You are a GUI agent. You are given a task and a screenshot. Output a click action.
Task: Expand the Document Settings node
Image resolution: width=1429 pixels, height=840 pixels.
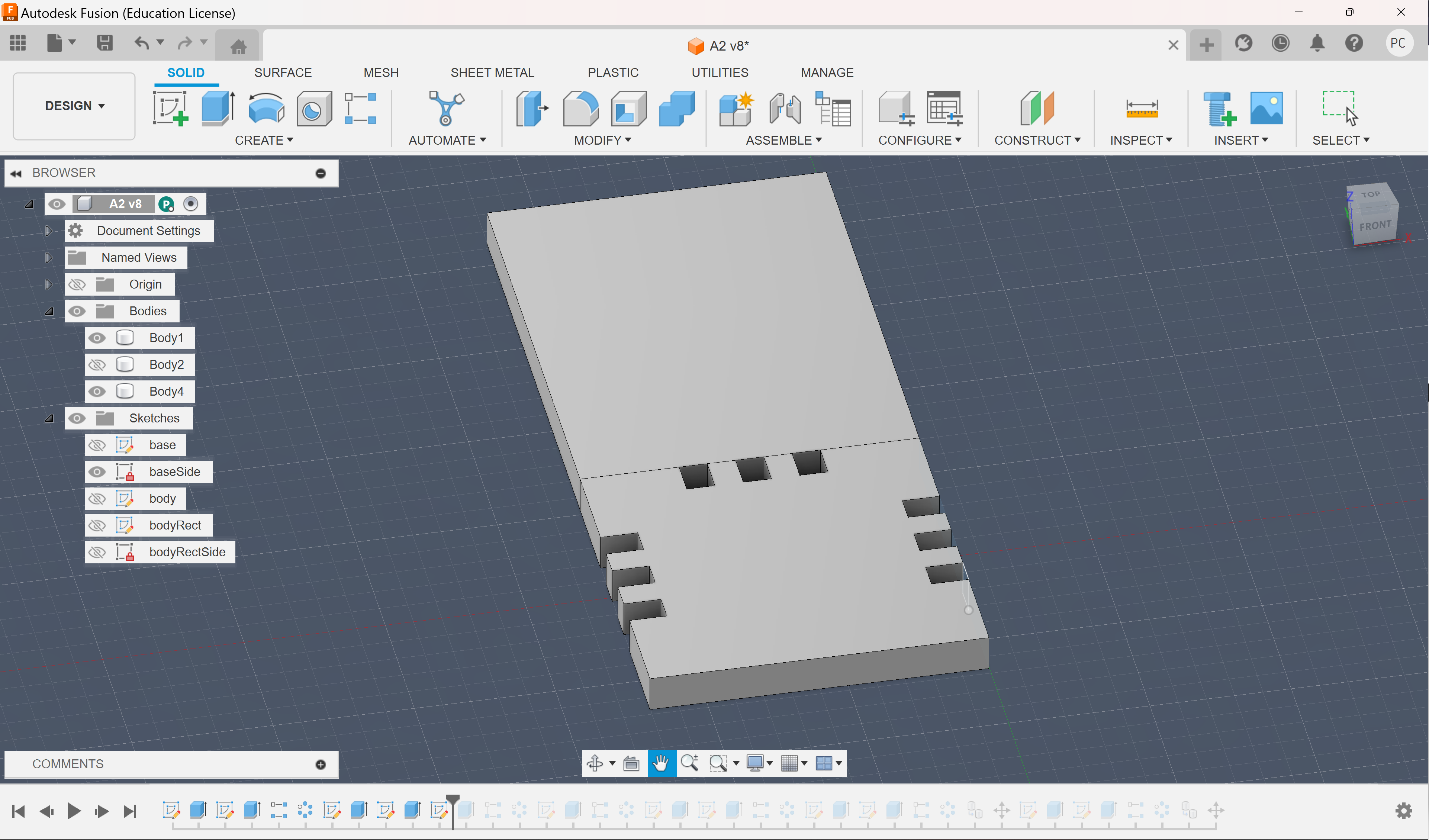tap(49, 231)
